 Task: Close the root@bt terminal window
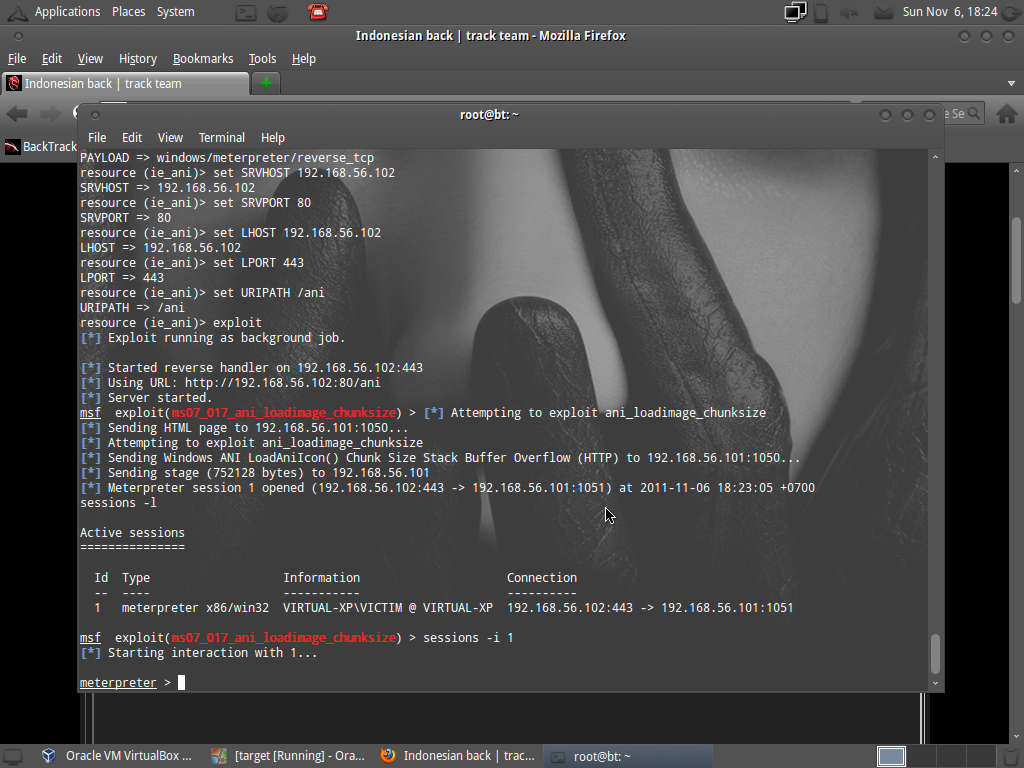pos(929,115)
